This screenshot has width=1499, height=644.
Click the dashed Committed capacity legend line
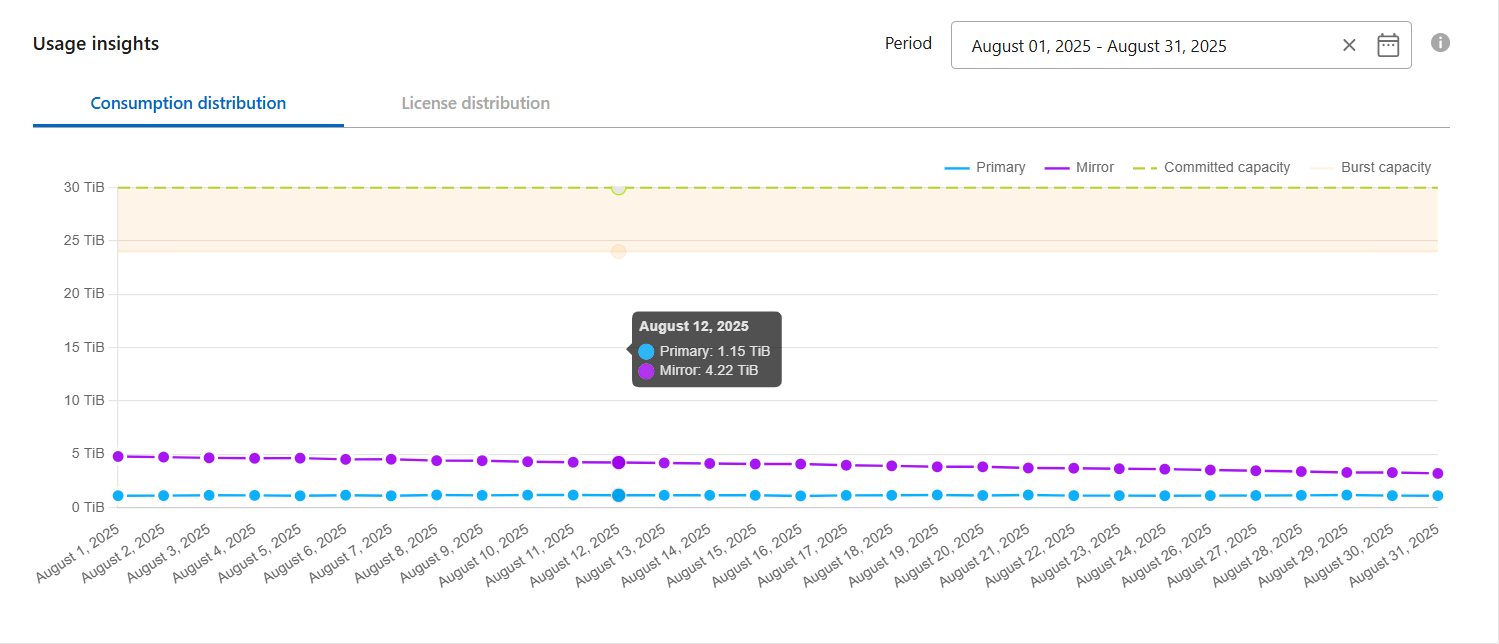click(1144, 167)
